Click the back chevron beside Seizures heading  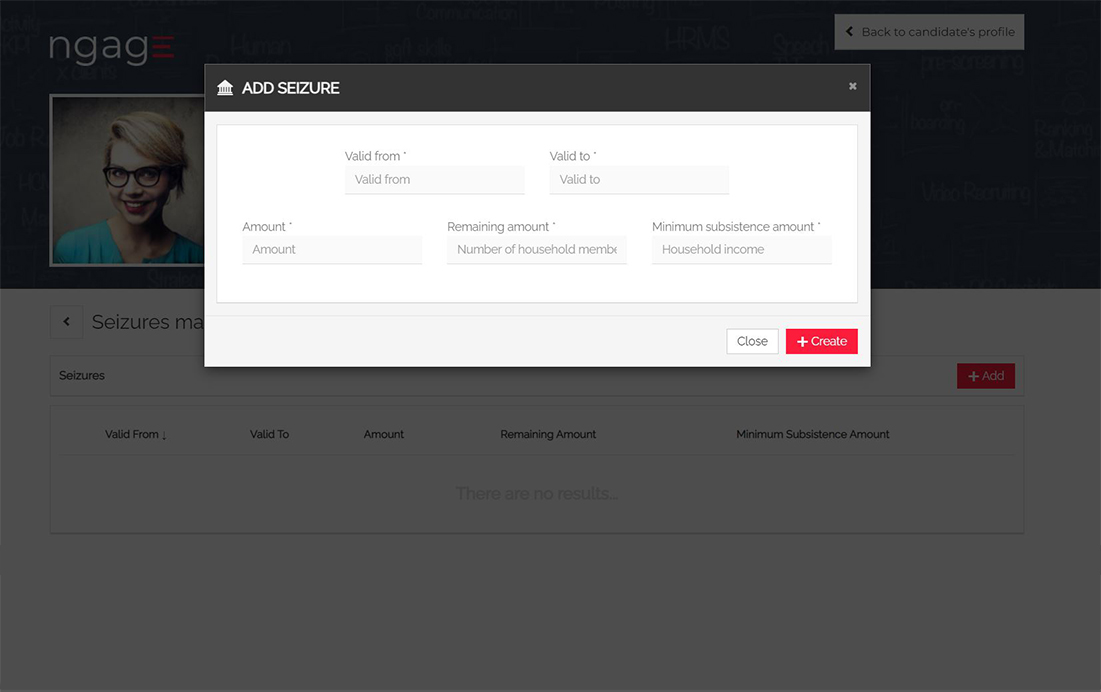pos(67,322)
